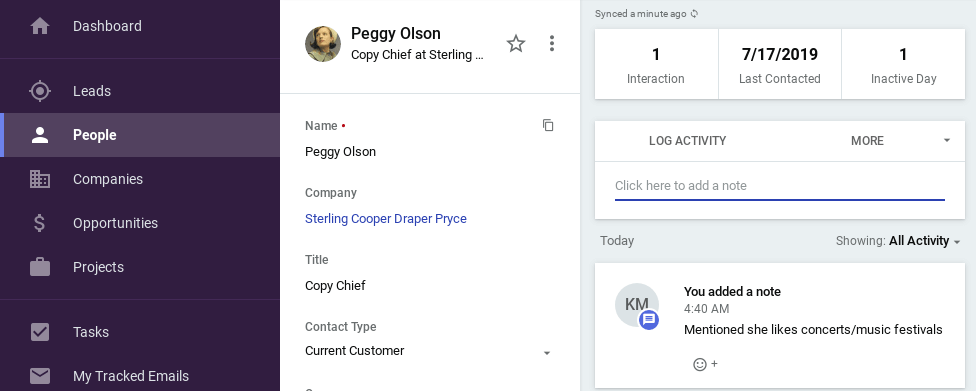This screenshot has height=391, width=976.
Task: Open the Contact Type dropdown arrow
Action: click(547, 353)
